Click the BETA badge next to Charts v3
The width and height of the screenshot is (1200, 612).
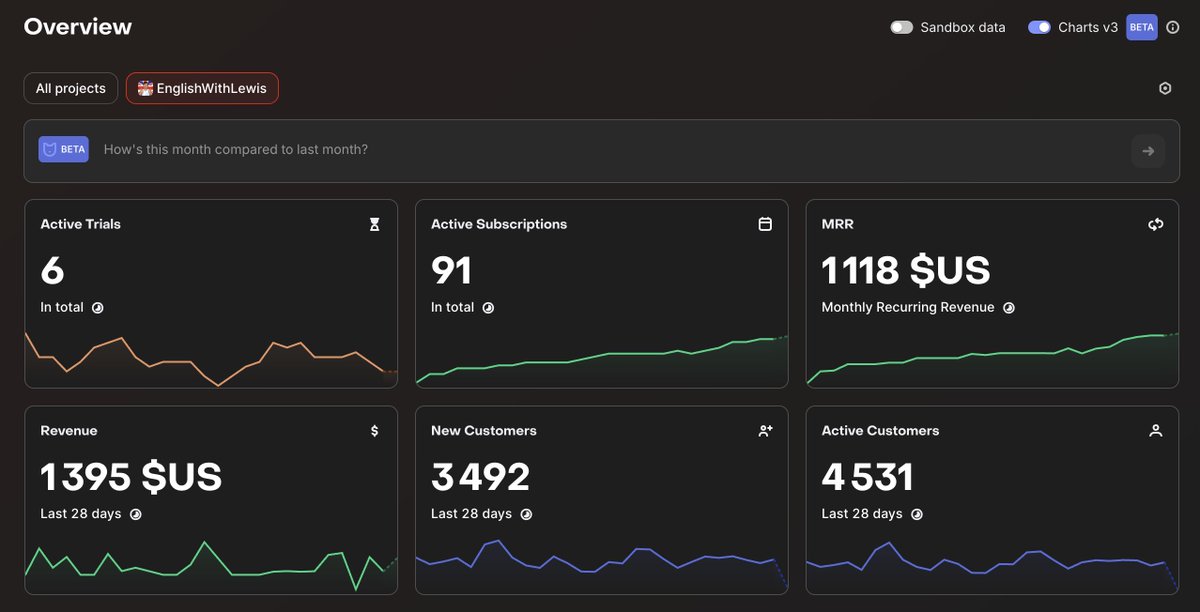(1142, 27)
